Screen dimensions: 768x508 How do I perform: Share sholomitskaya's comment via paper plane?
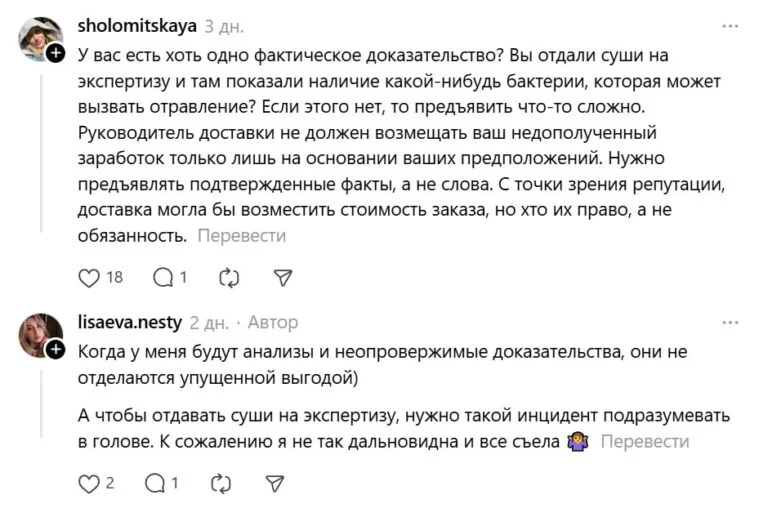(283, 277)
